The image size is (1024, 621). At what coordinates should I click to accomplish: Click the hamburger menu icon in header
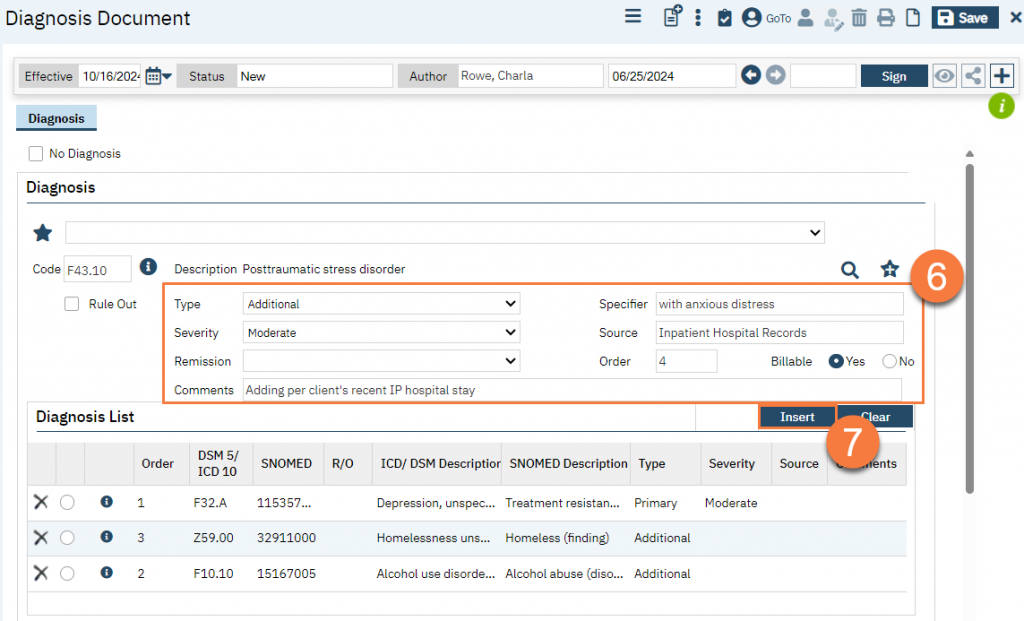(x=632, y=17)
